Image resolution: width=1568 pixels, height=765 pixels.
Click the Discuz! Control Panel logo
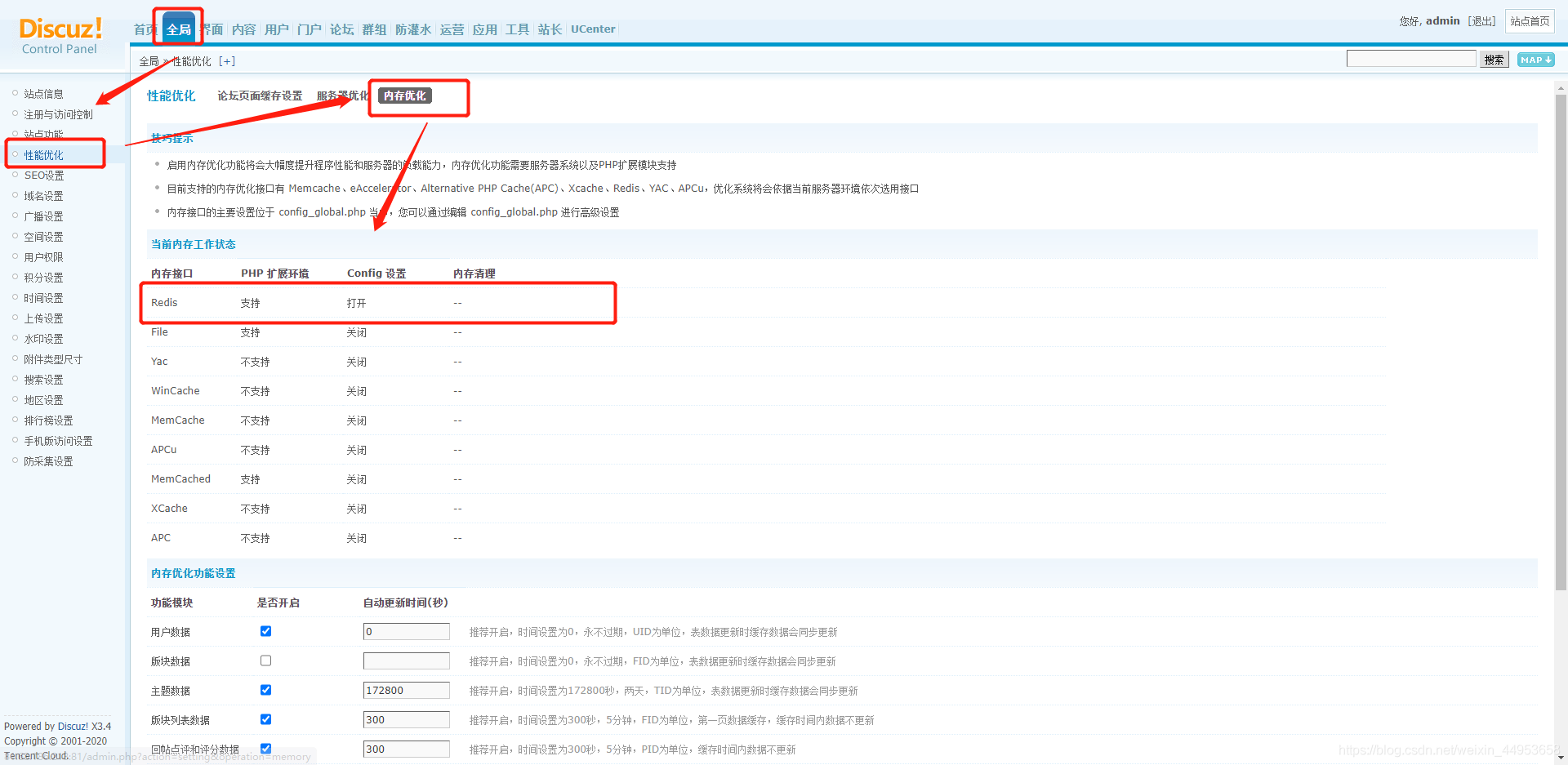pyautogui.click(x=60, y=37)
